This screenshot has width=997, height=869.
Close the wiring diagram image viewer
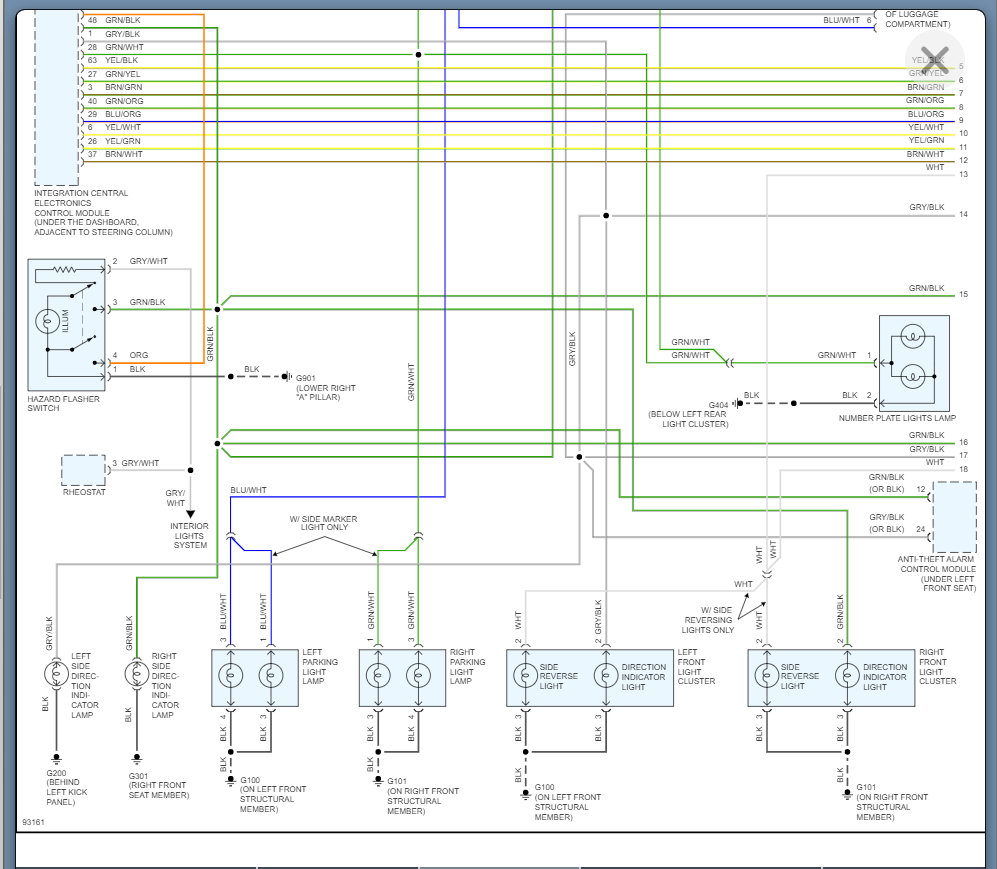(934, 57)
